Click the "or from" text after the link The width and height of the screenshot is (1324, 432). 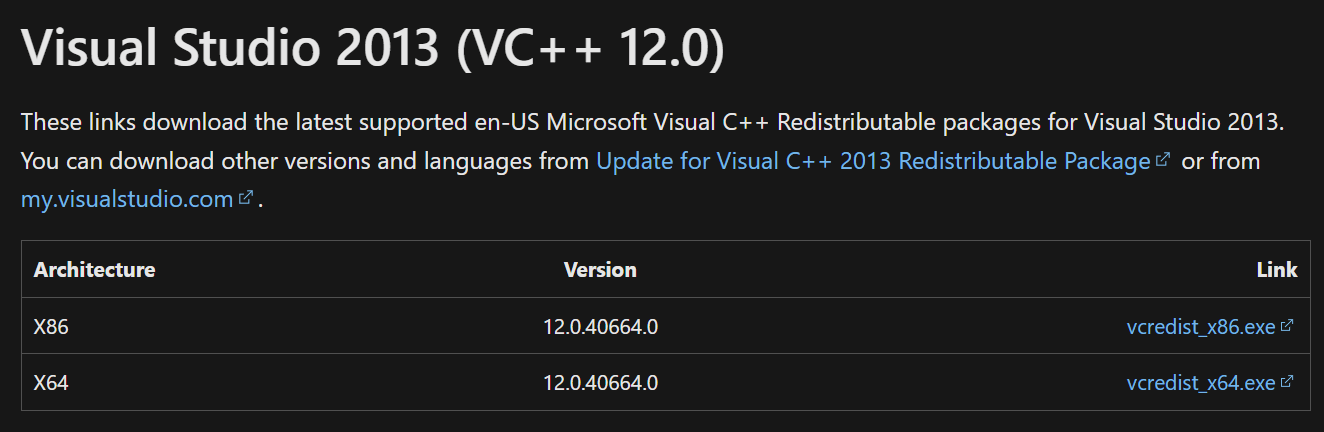1221,161
